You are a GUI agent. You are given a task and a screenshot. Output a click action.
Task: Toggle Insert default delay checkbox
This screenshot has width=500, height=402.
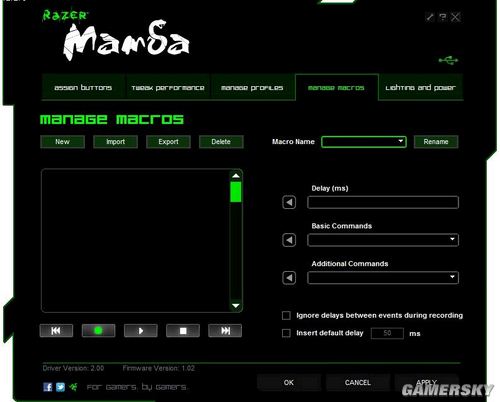286,333
